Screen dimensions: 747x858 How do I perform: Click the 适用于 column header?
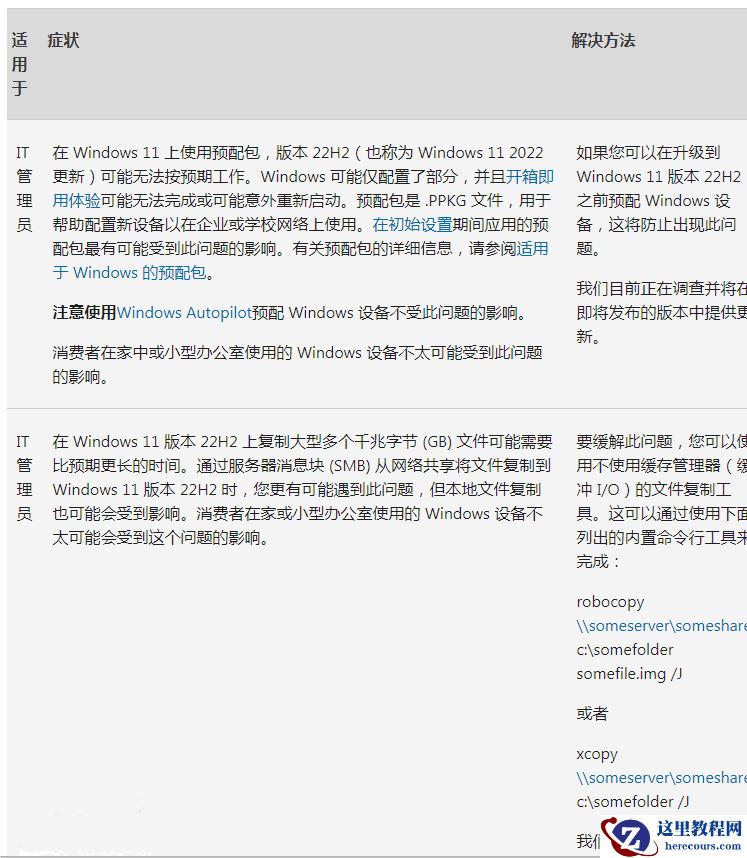pos(20,65)
